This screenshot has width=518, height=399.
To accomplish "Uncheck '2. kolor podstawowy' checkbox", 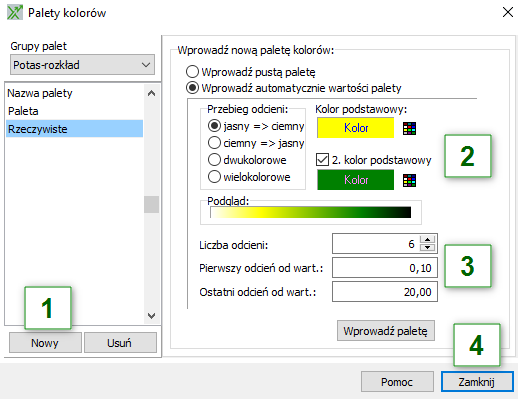I will click(322, 160).
